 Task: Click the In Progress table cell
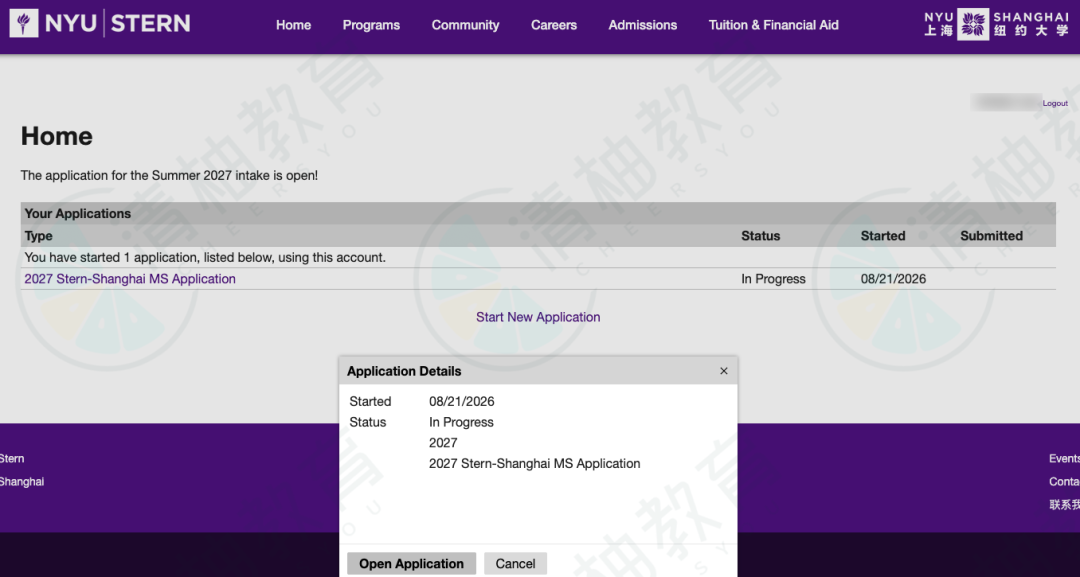[x=773, y=279]
